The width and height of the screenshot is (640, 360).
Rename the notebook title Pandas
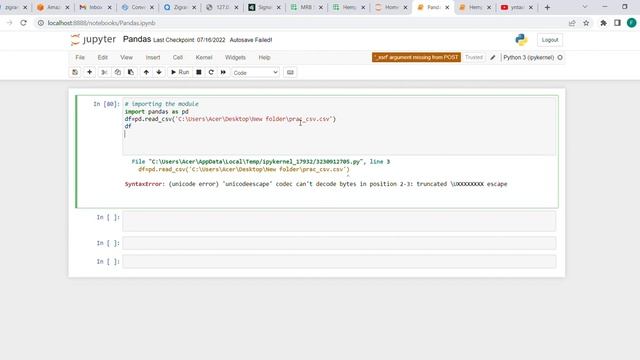point(137,39)
